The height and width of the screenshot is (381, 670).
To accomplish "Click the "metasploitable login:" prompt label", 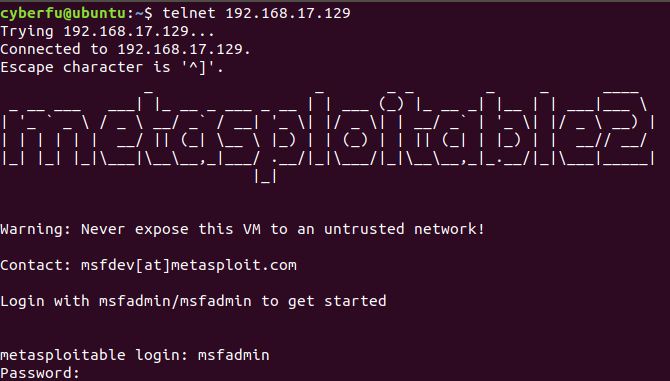I will click(94, 355).
